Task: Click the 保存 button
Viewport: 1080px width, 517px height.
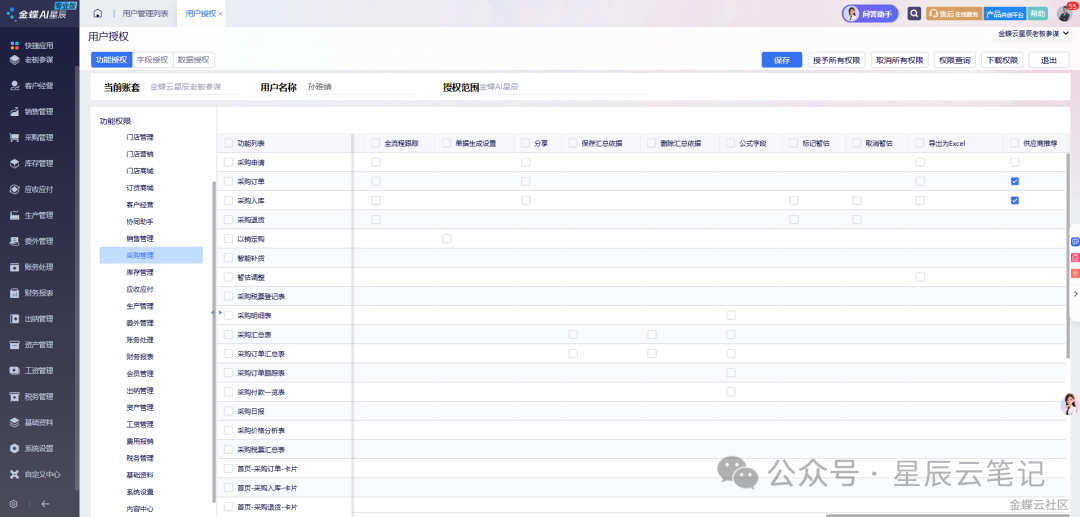Action: (x=782, y=60)
